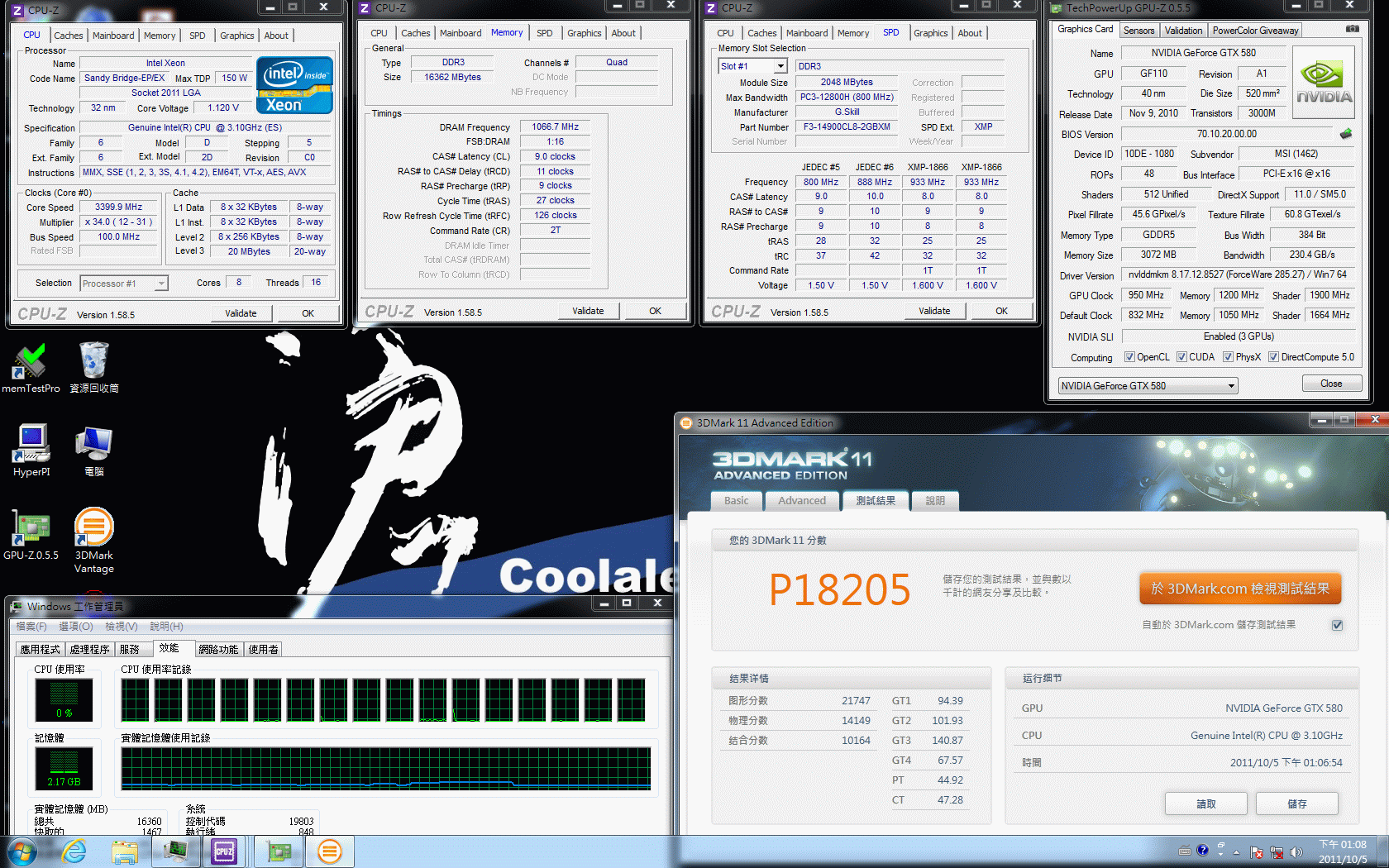
Task: Click the memory 2.17 GB meter
Action: pyautogui.click(x=64, y=767)
